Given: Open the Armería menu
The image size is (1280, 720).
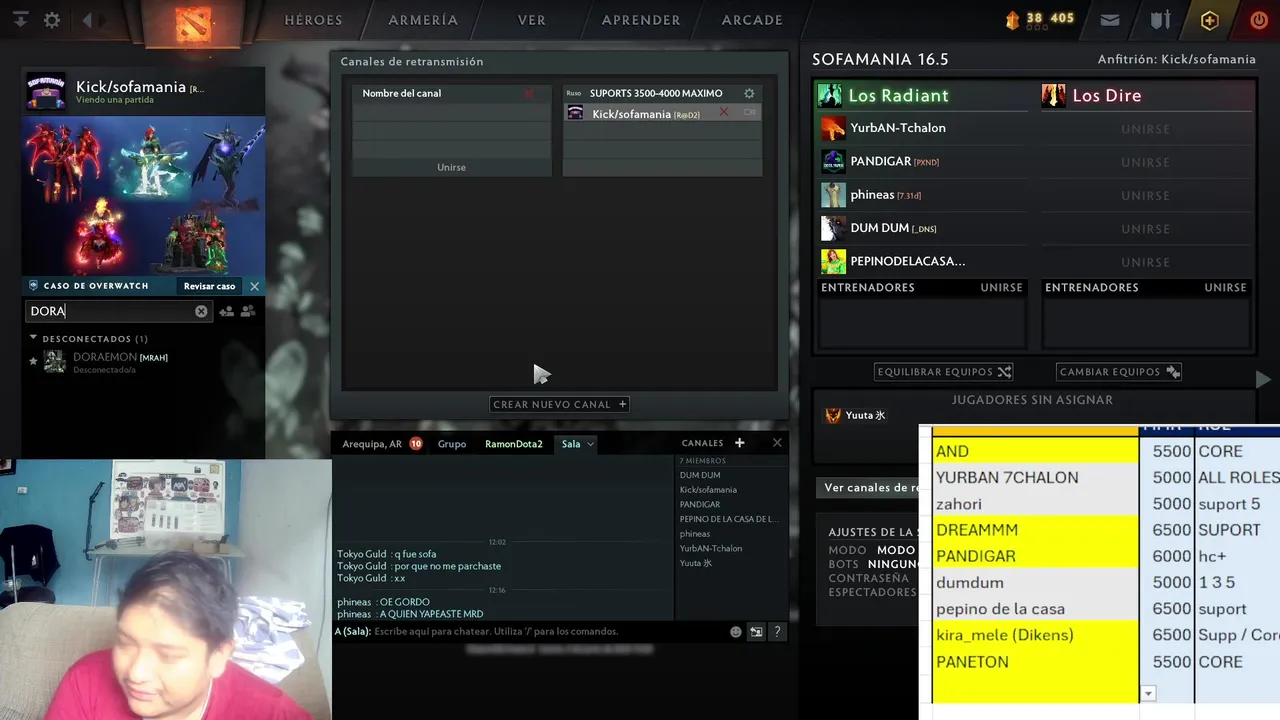Looking at the screenshot, I should click(x=423, y=20).
